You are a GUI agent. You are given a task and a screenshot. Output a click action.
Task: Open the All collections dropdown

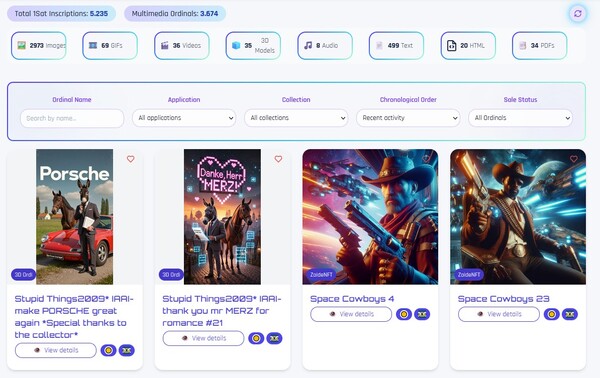pyautogui.click(x=296, y=118)
